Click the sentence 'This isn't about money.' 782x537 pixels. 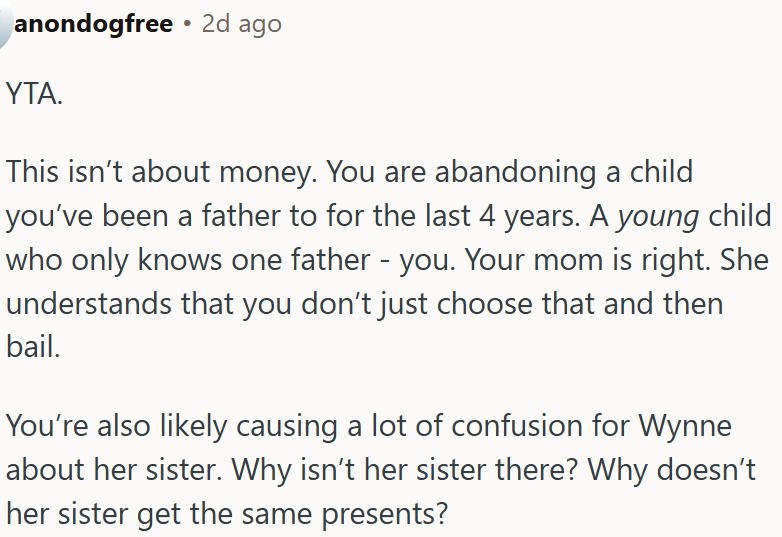(162, 173)
